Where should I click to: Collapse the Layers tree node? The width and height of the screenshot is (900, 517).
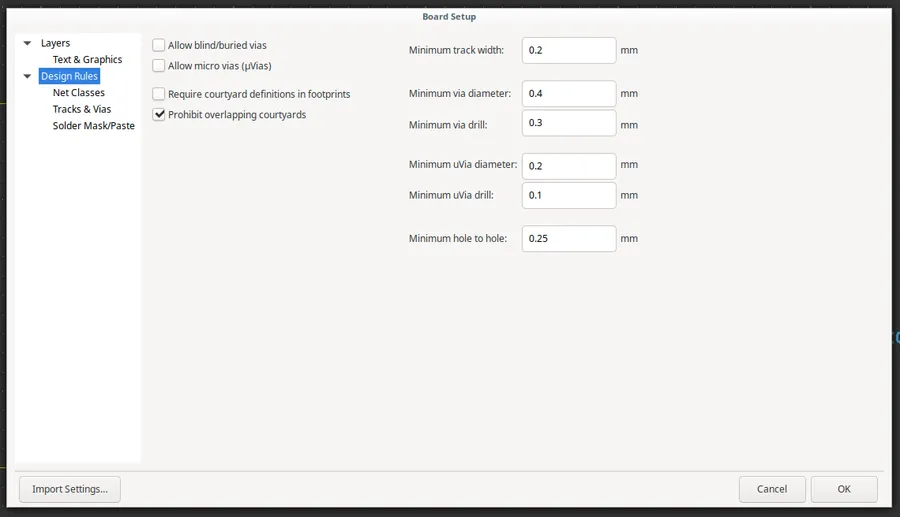pyautogui.click(x=27, y=43)
